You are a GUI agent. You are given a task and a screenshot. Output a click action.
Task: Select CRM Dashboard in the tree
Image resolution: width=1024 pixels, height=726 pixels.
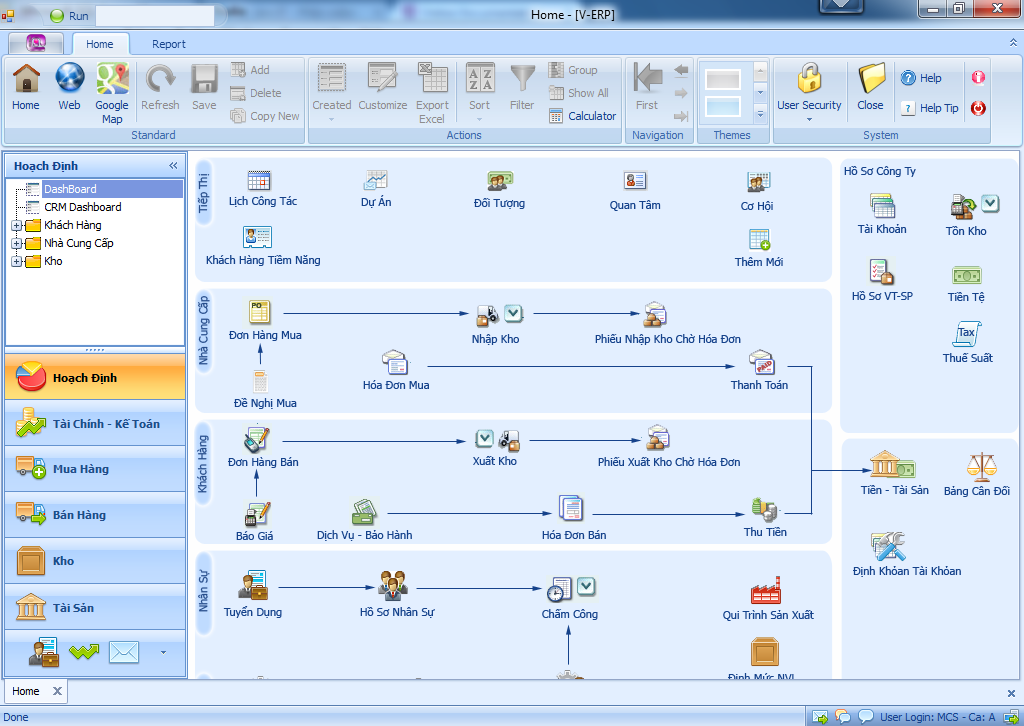[x=82, y=207]
